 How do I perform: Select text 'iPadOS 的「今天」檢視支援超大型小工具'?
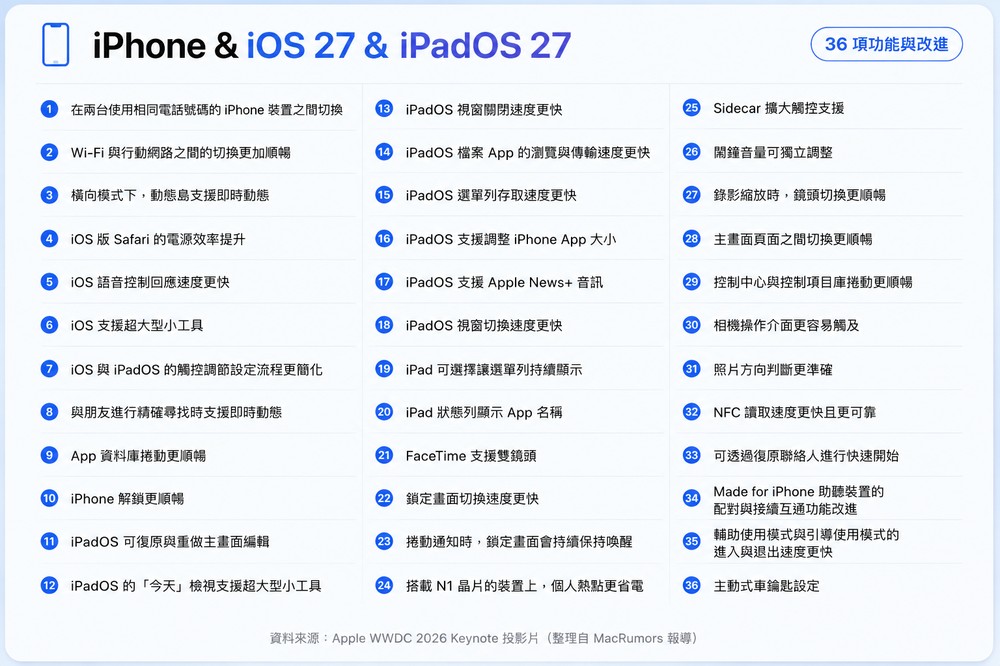(196, 586)
